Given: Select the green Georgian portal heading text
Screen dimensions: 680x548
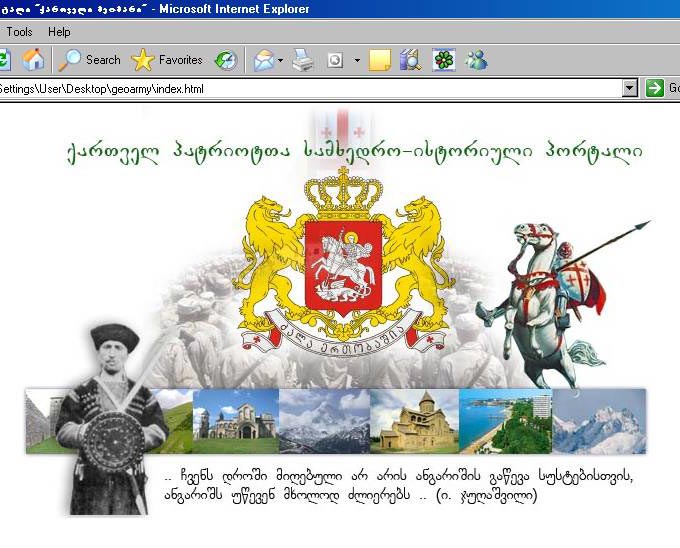Looking at the screenshot, I should click(x=354, y=153).
